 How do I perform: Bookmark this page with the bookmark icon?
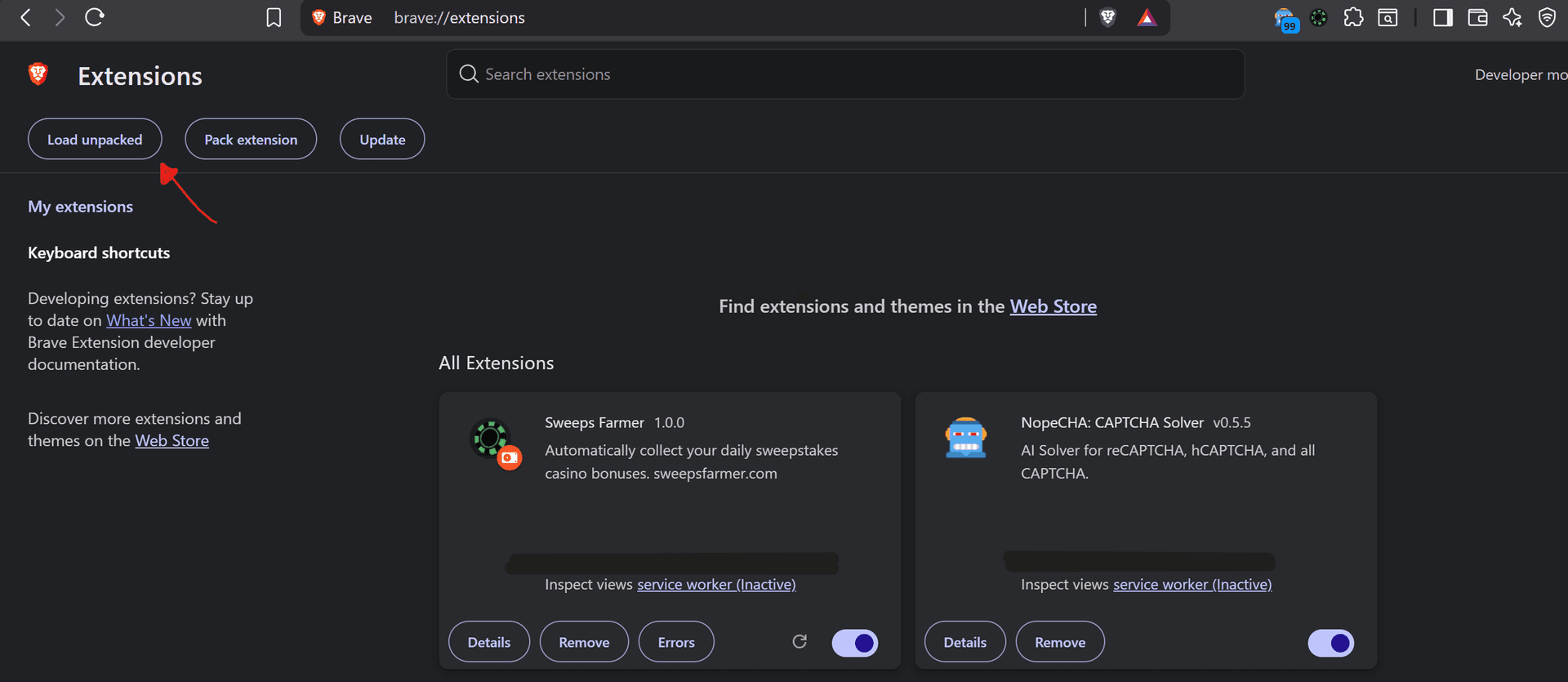(274, 17)
